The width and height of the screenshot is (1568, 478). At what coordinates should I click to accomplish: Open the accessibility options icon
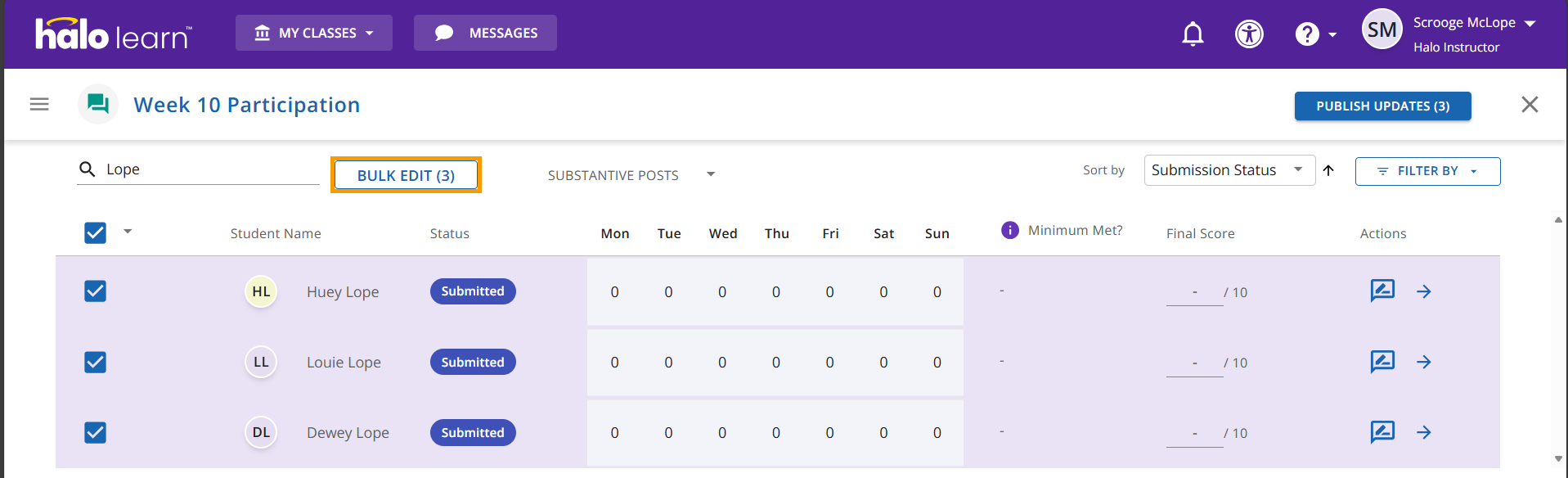[x=1248, y=34]
